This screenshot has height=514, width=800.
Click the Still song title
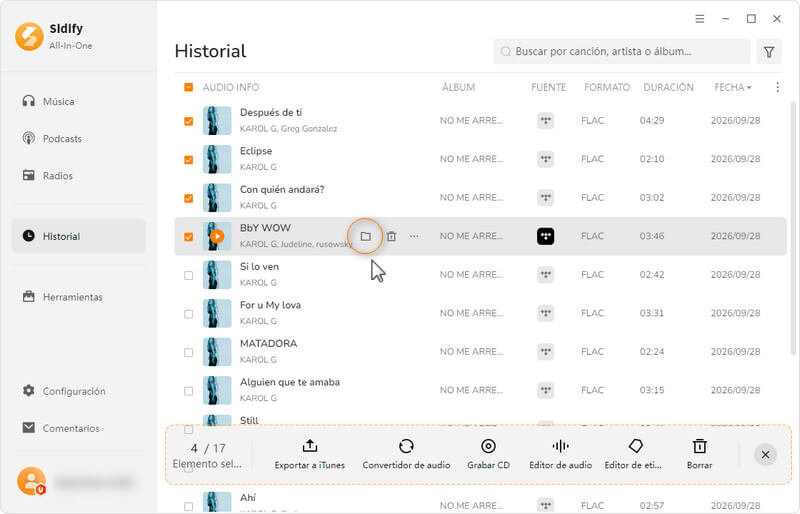[x=249, y=420]
